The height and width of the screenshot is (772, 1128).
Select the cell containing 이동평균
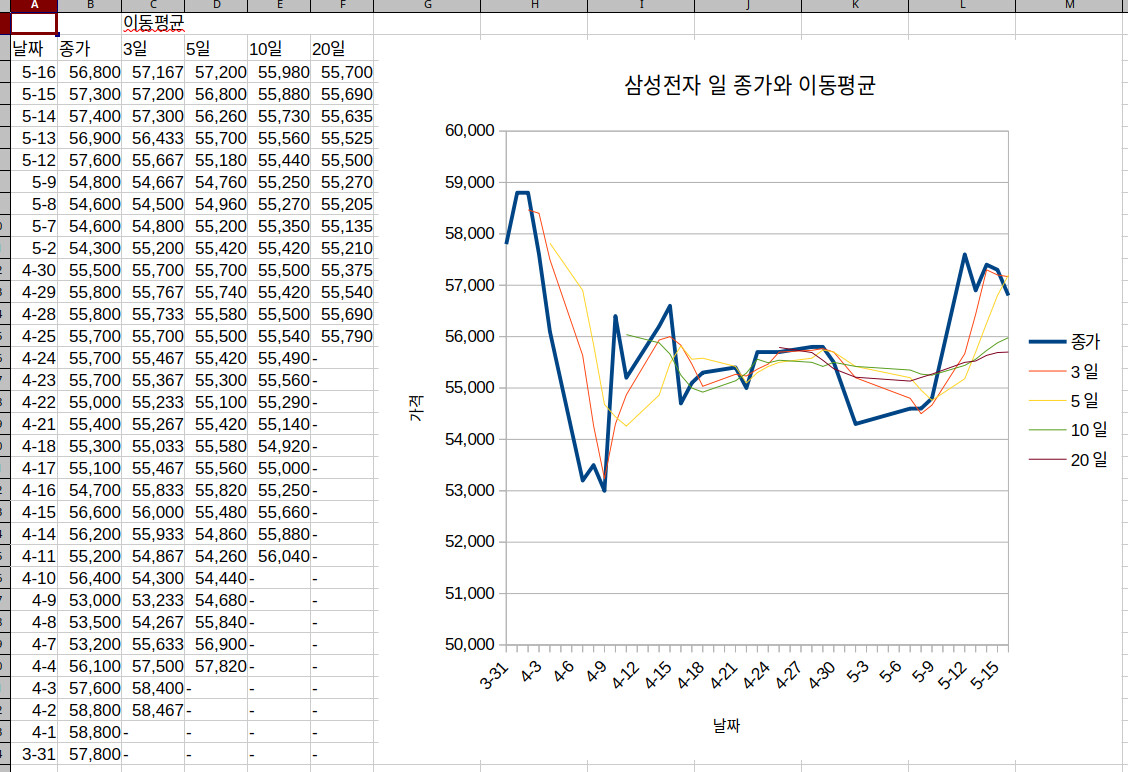(153, 23)
